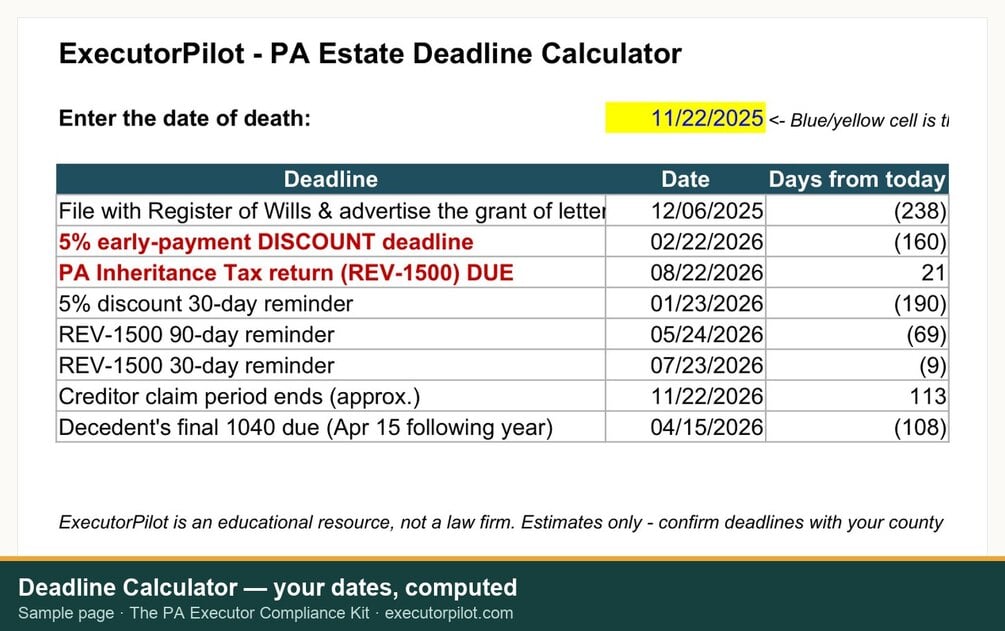
Task: Click the Date column header
Action: pyautogui.click(x=685, y=180)
